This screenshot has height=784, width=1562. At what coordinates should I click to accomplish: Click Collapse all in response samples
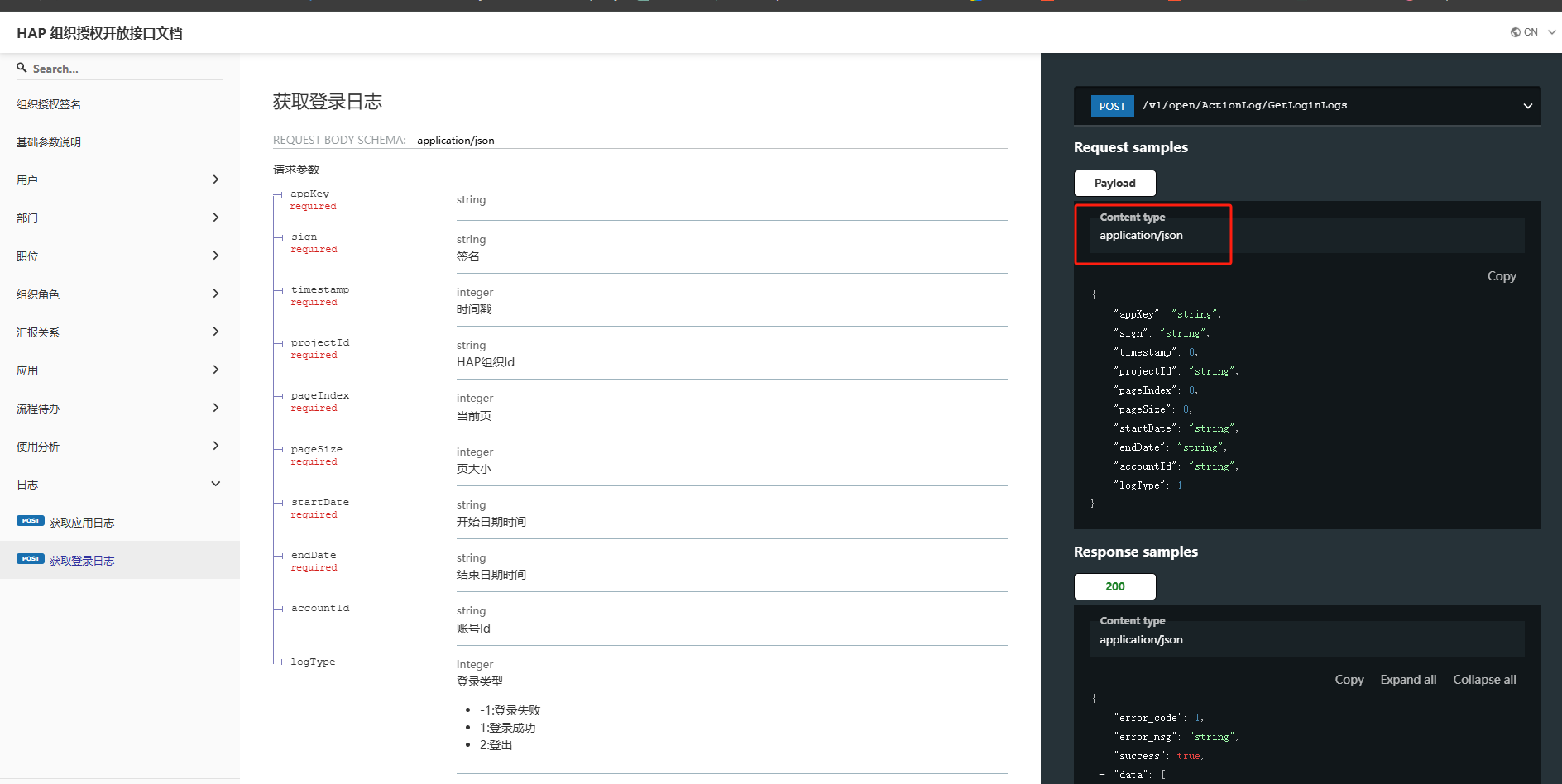[x=1484, y=680]
